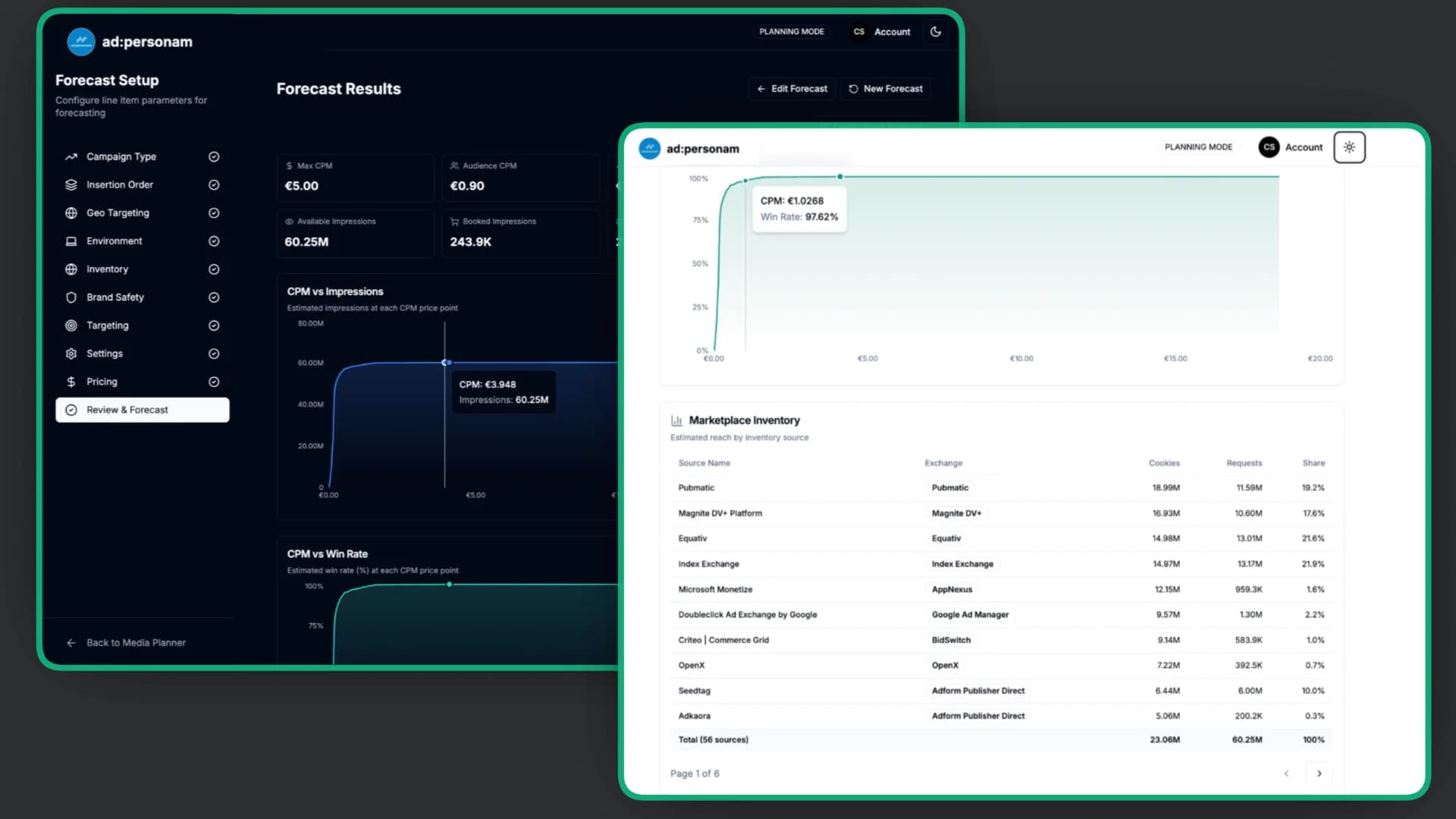
Task: Go to next inventory page
Action: tap(1319, 773)
